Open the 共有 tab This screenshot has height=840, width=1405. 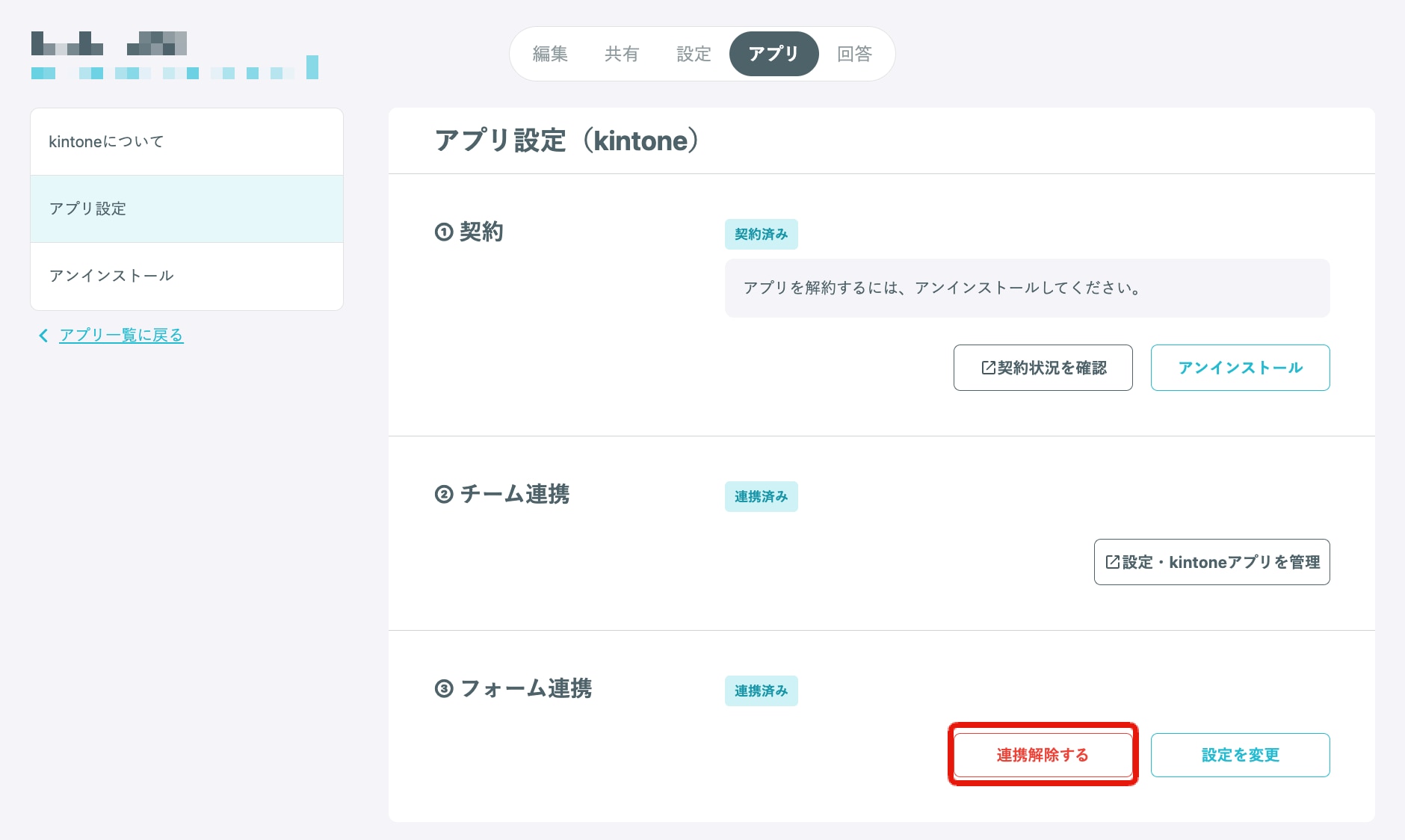tap(622, 54)
